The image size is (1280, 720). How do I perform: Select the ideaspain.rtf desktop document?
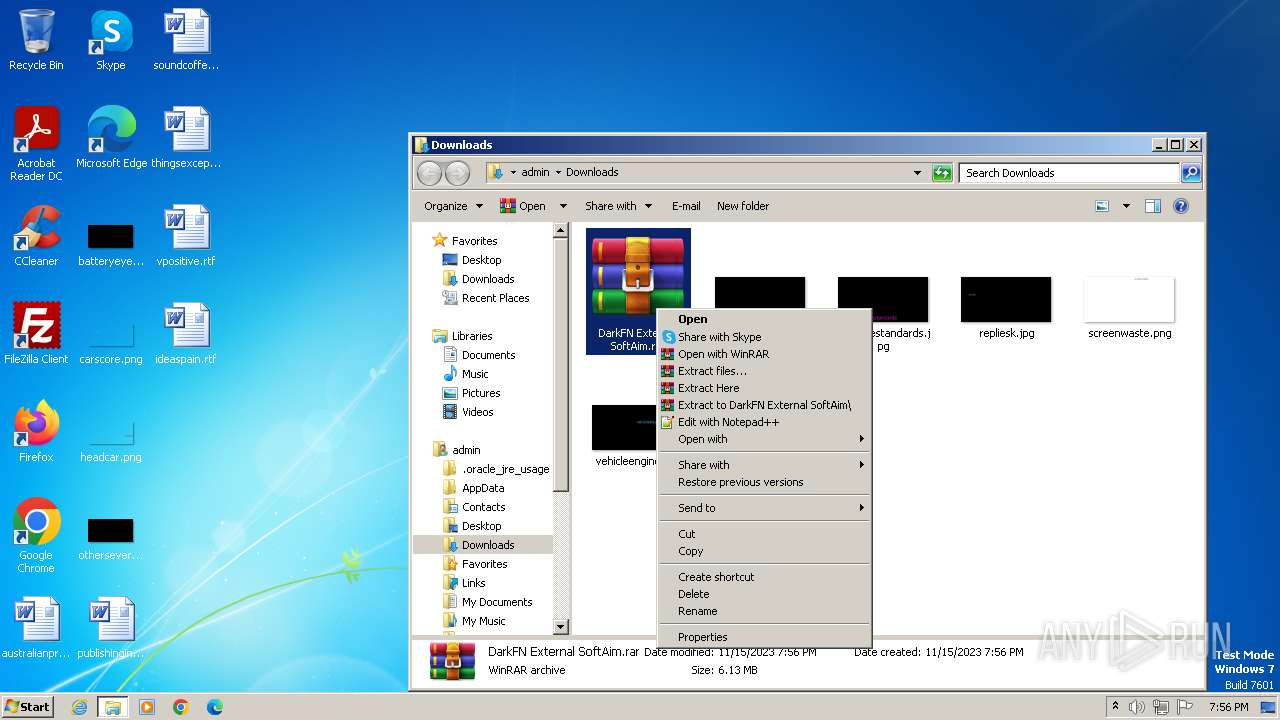pos(186,334)
